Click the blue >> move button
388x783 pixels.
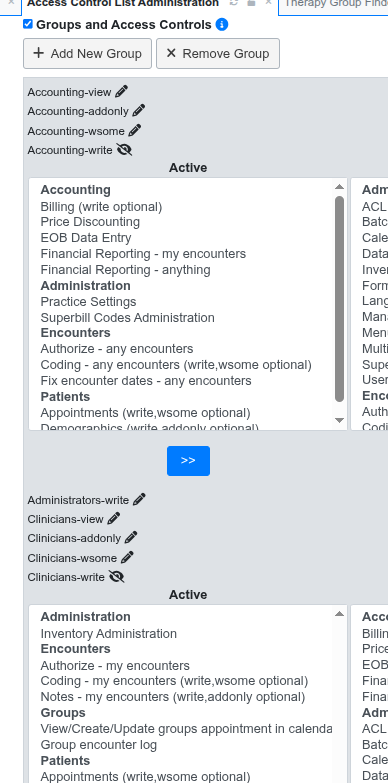tap(188, 461)
